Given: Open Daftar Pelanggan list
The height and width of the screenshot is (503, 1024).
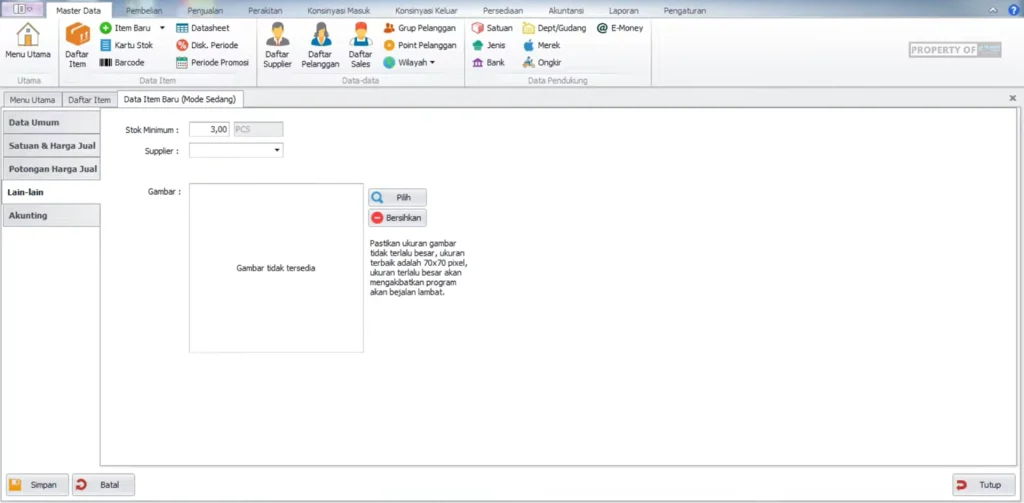Looking at the screenshot, I should (x=321, y=44).
